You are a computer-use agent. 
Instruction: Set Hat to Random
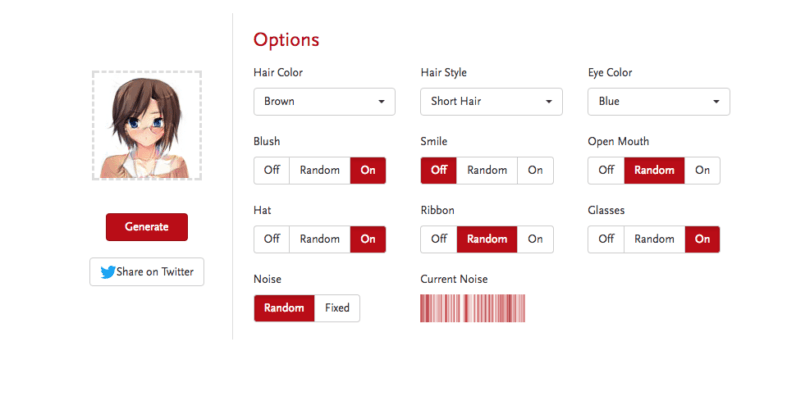pos(319,239)
